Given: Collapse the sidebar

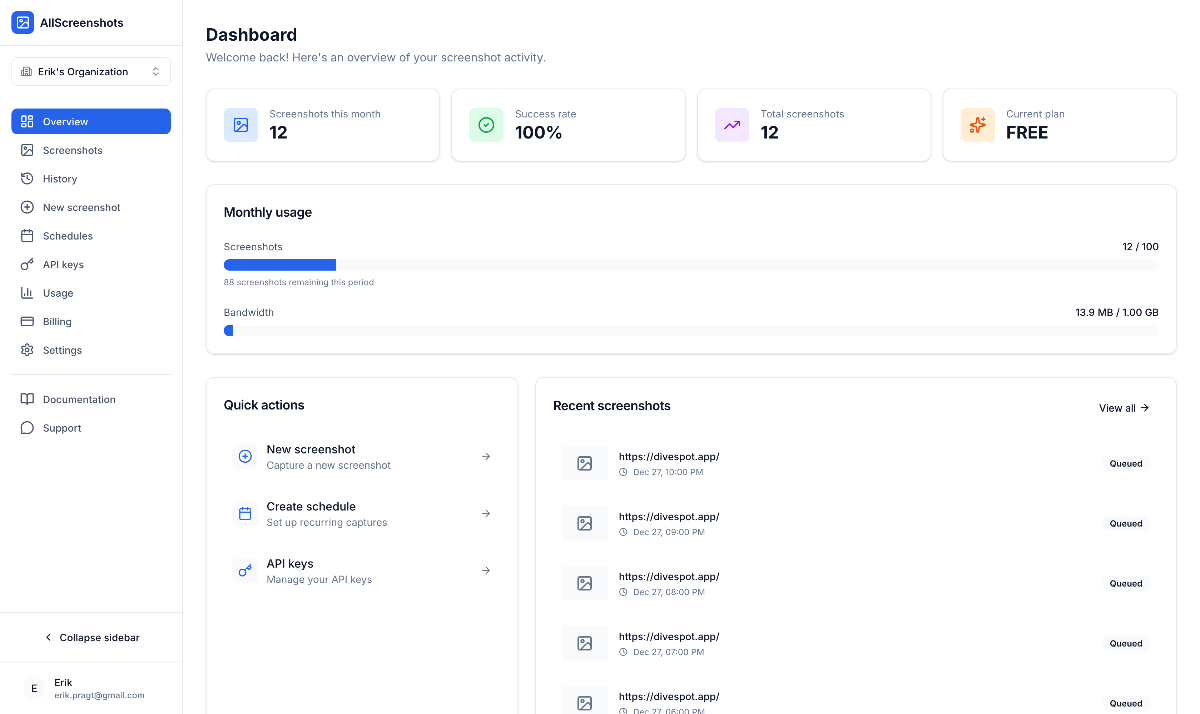Looking at the screenshot, I should [x=91, y=637].
